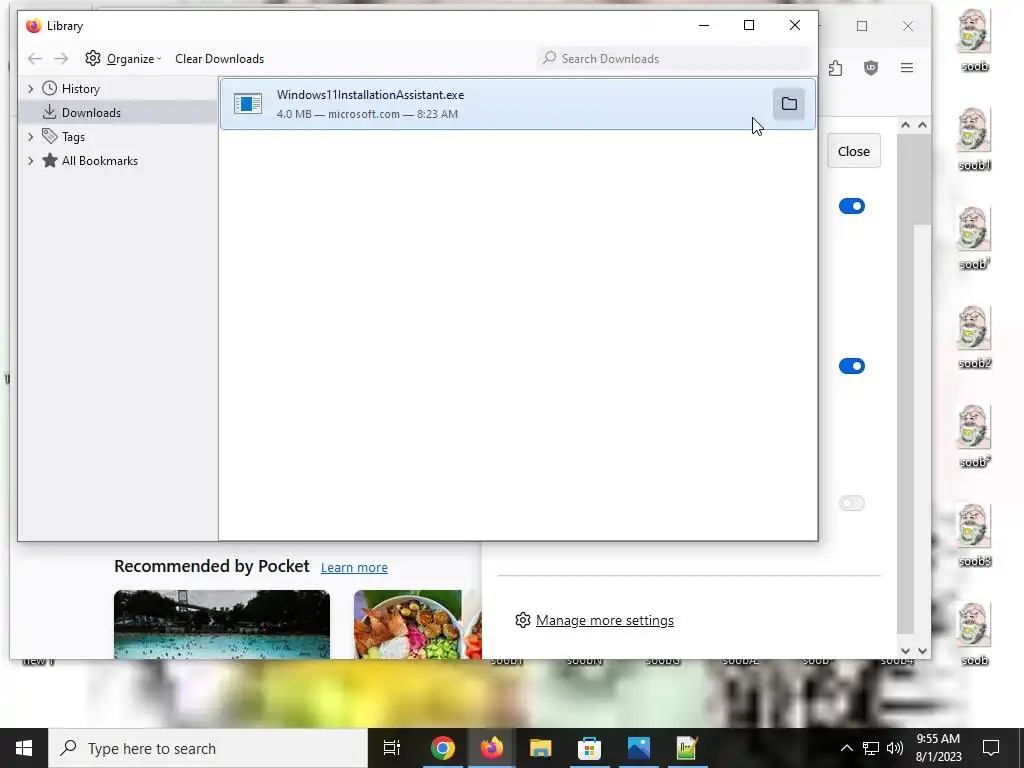
Task: Click the Firefox taskbar icon
Action: (x=492, y=748)
